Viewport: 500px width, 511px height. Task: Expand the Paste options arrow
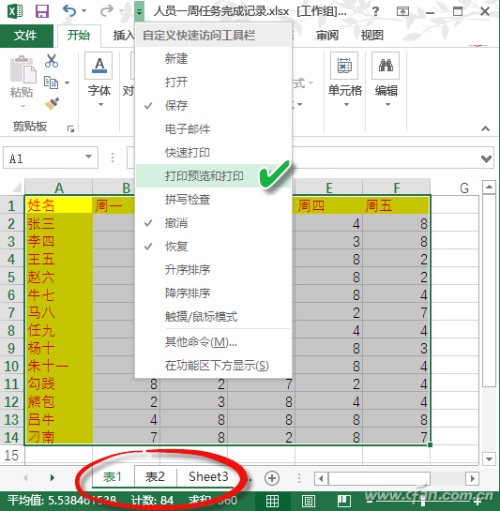[23, 106]
